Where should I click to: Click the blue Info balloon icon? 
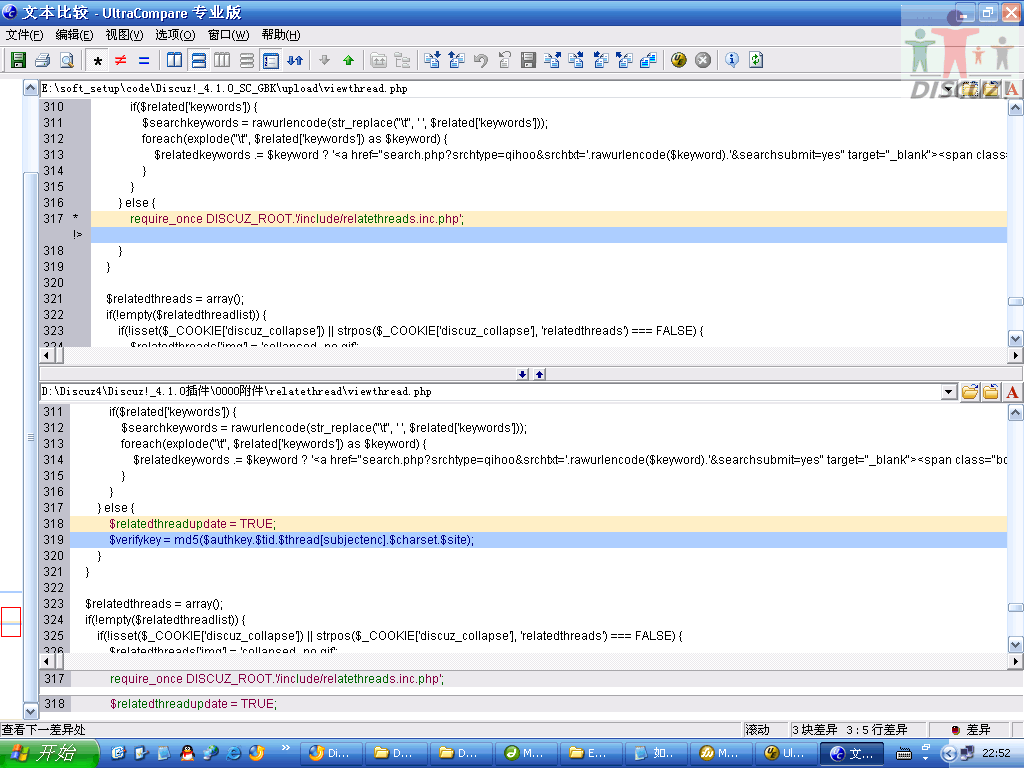coord(732,61)
